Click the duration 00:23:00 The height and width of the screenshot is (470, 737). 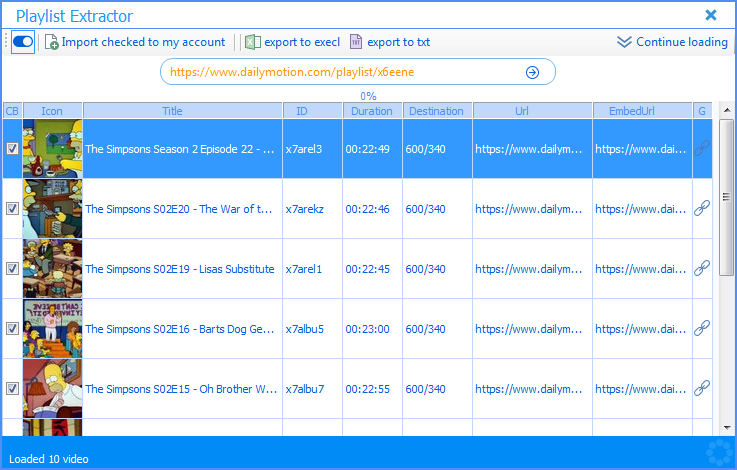click(x=368, y=329)
